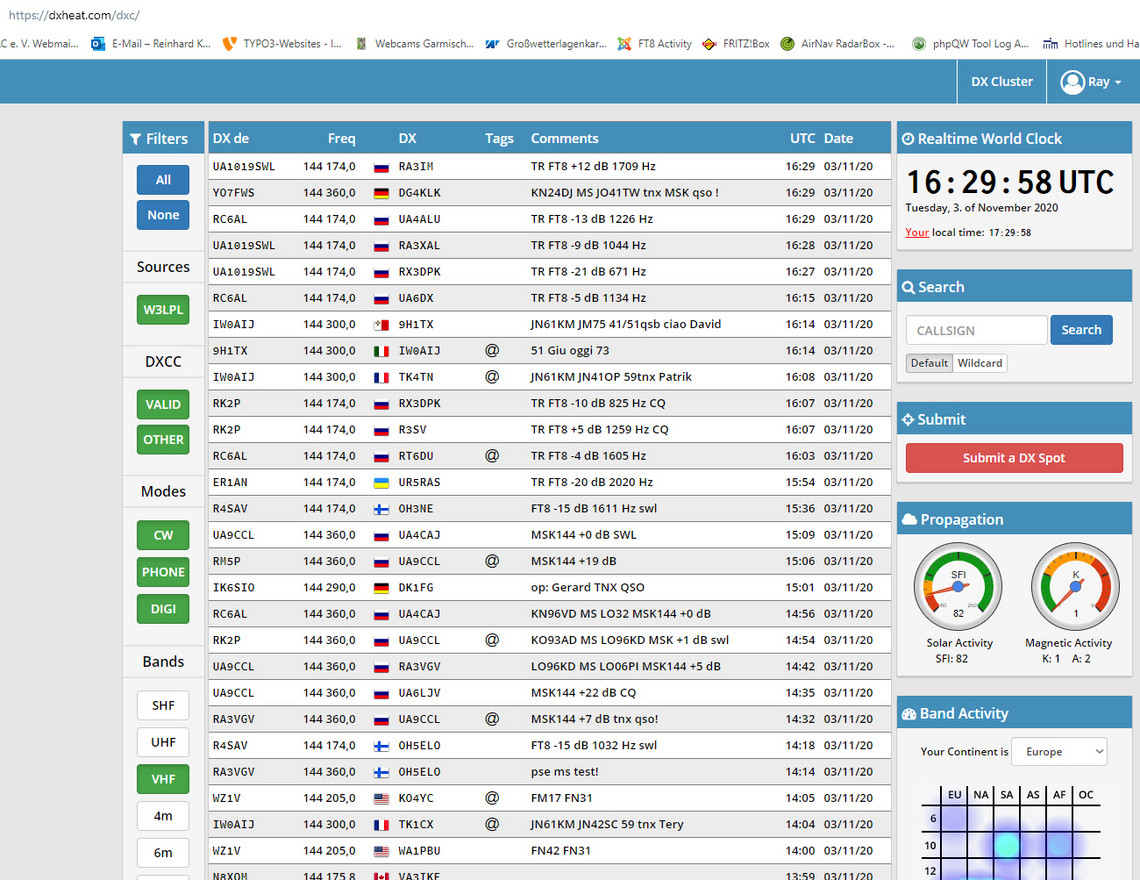
Task: Toggle the VALID DXCC filter
Action: [163, 404]
